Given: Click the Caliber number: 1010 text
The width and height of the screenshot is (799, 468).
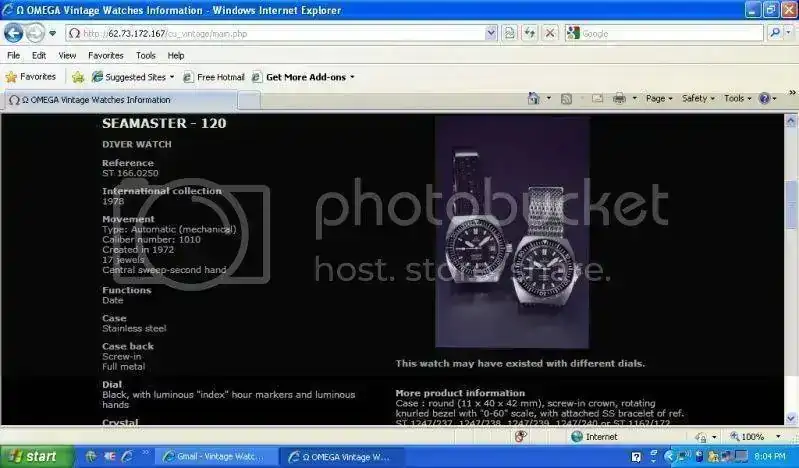Looking at the screenshot, I should [x=151, y=240].
